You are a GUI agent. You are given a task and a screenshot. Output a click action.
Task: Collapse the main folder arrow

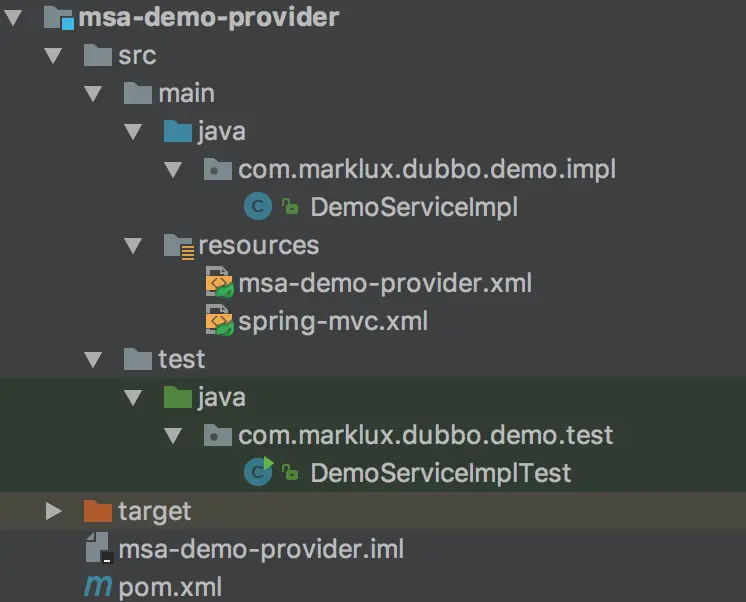click(93, 93)
